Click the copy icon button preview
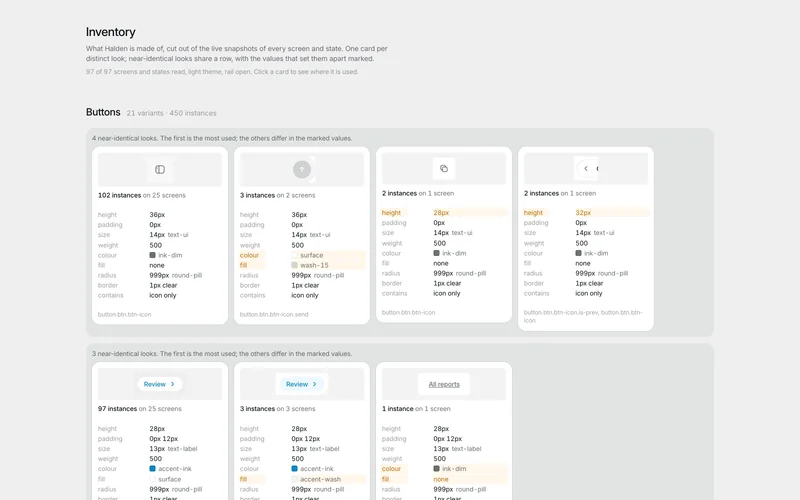This screenshot has height=500, width=800. [x=444, y=168]
